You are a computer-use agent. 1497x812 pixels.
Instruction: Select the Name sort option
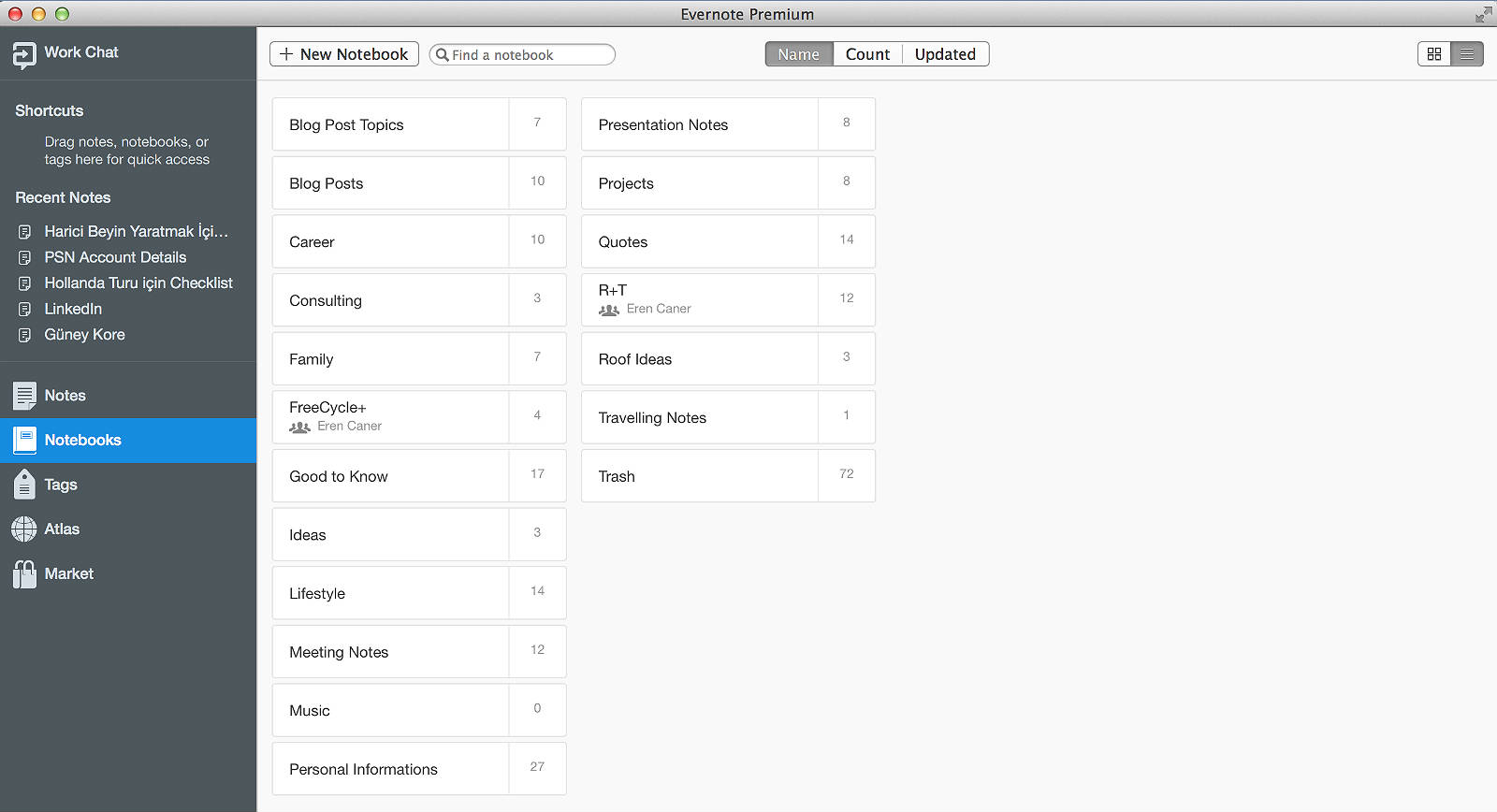798,54
